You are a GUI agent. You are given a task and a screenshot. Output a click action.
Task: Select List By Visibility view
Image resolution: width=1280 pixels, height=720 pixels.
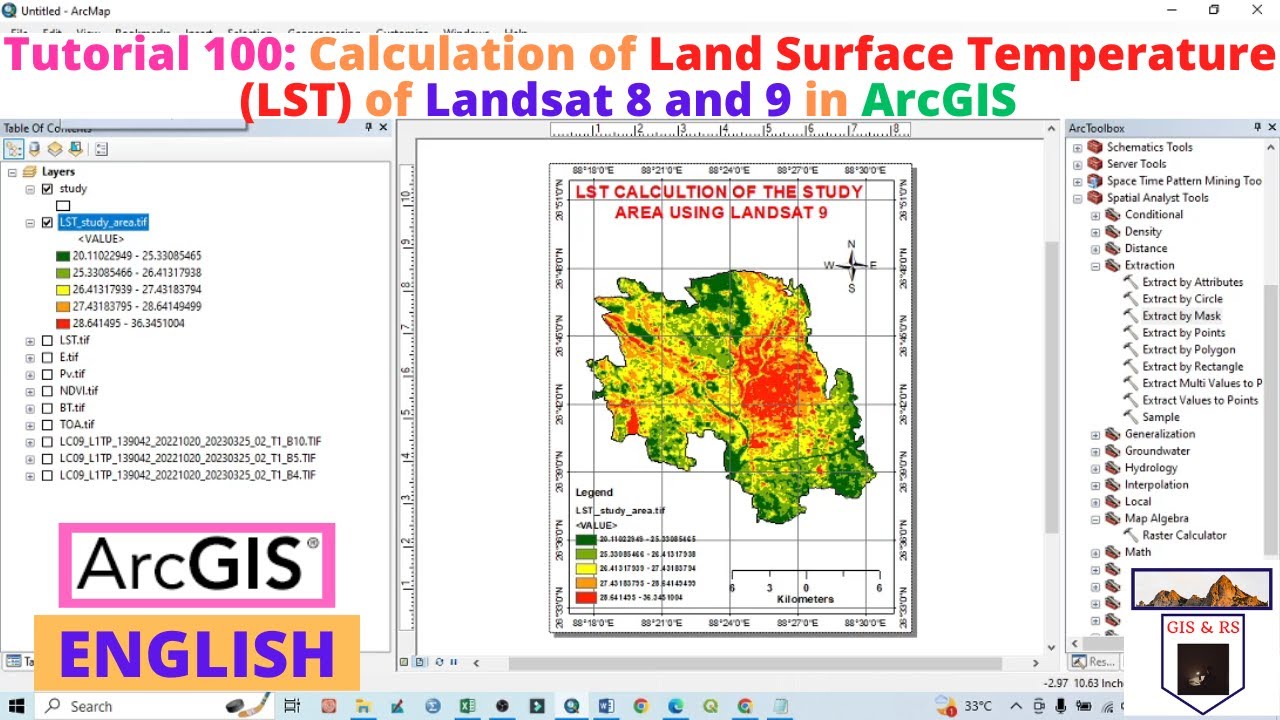point(55,149)
